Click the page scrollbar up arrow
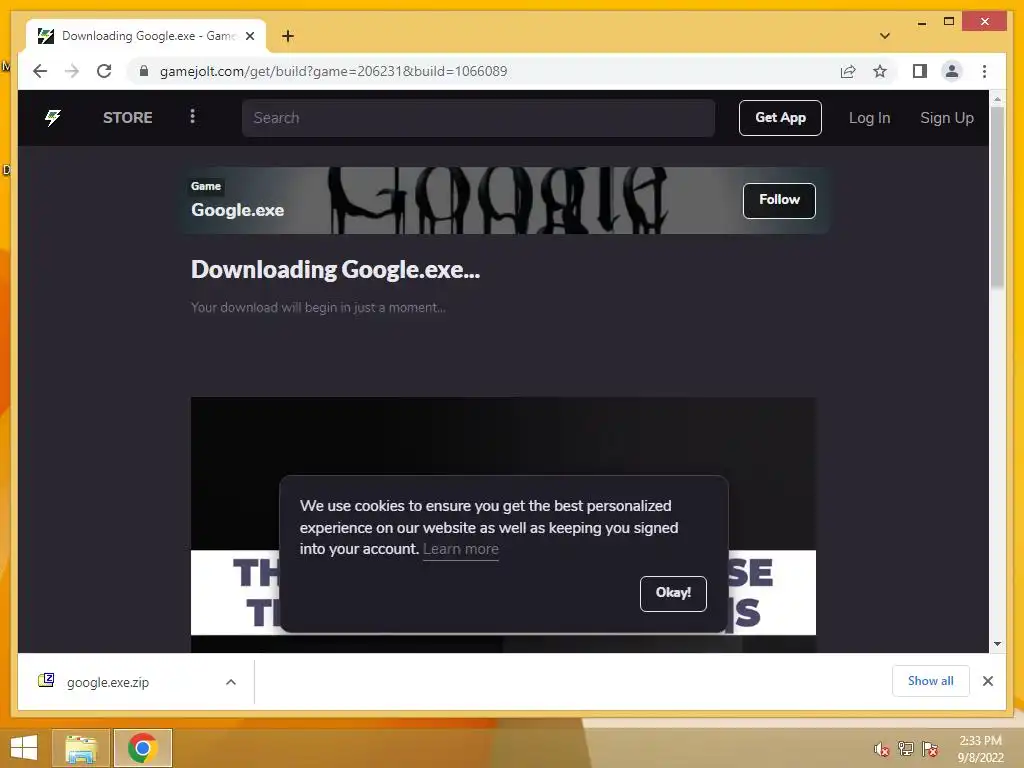This screenshot has width=1024, height=768. (x=997, y=99)
